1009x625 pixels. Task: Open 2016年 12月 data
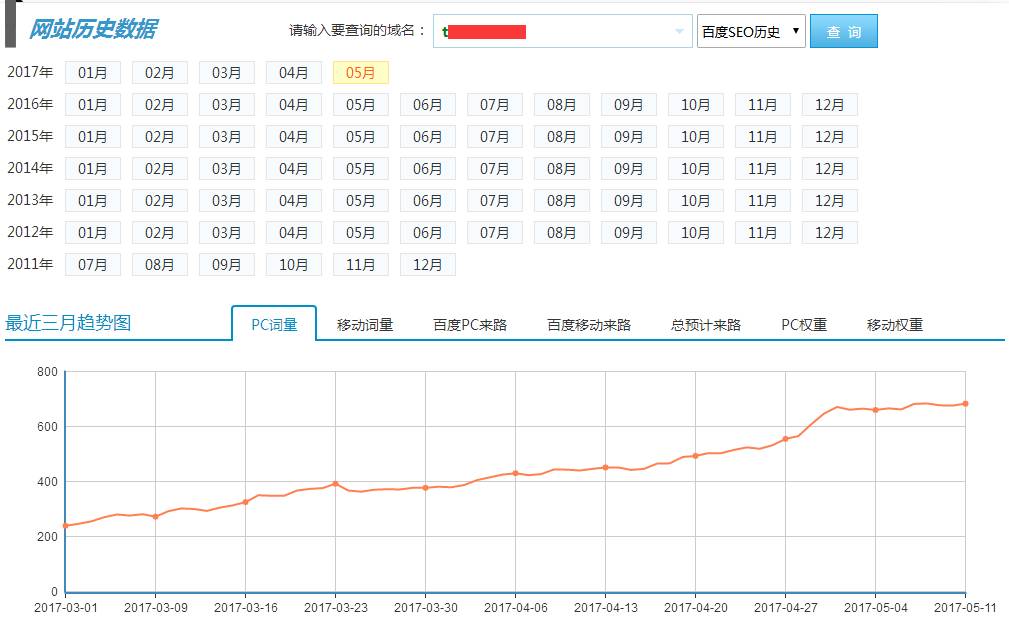tap(829, 105)
